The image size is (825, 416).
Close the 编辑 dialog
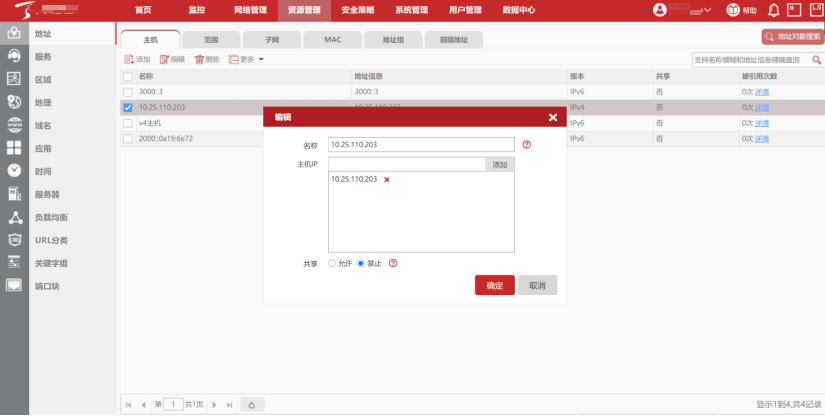552,117
